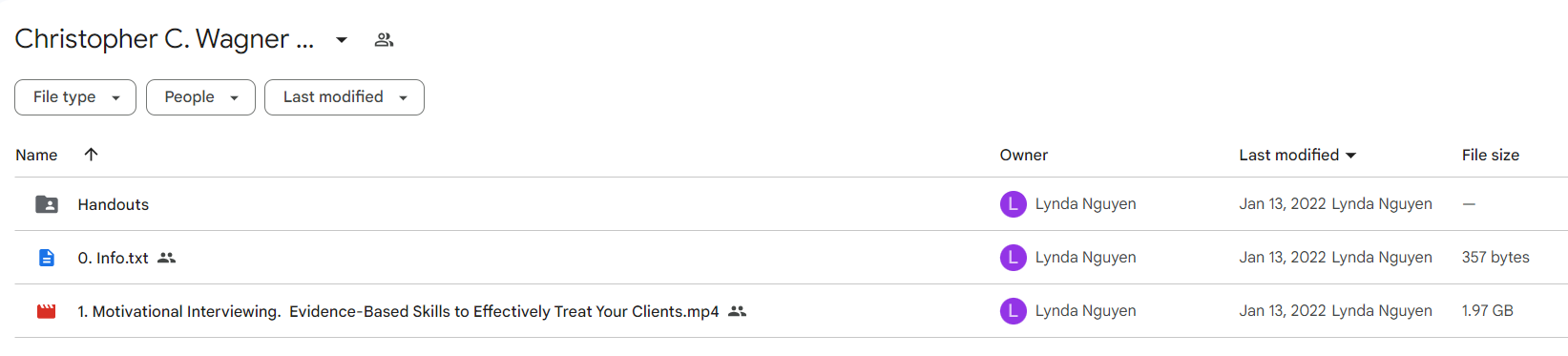Click Lynda Nguyen avatar in the Handouts row
This screenshot has height=356, width=1568.
(x=1013, y=204)
